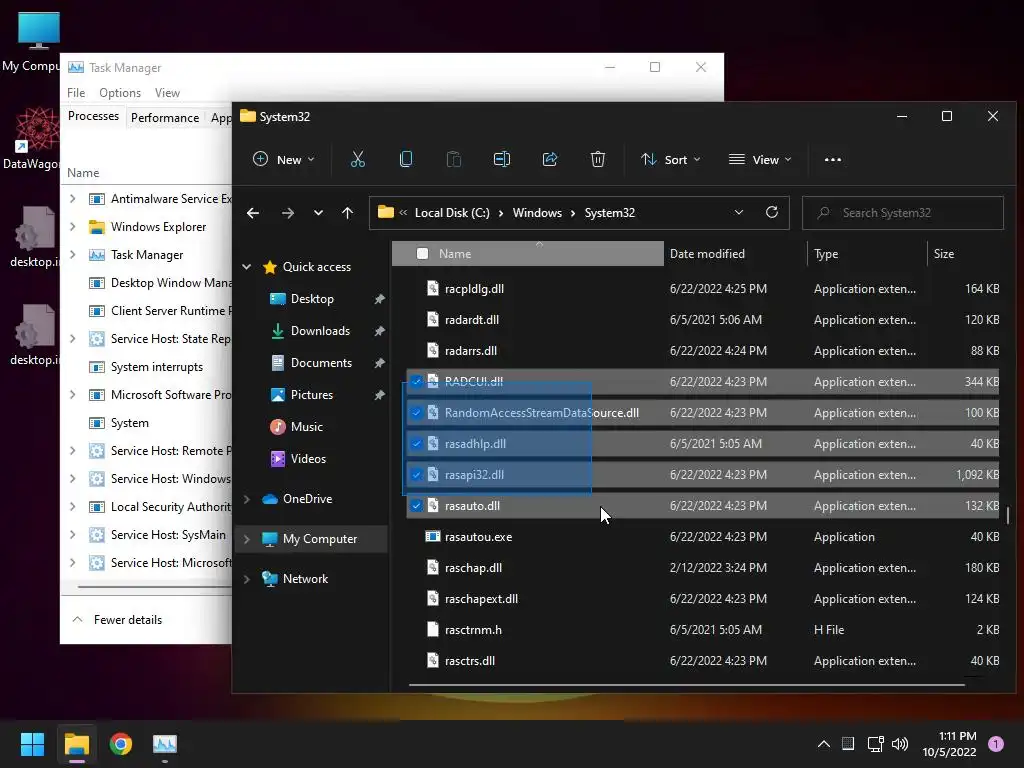The image size is (1024, 768).
Task: Open address bar history dropdown
Action: coord(739,212)
